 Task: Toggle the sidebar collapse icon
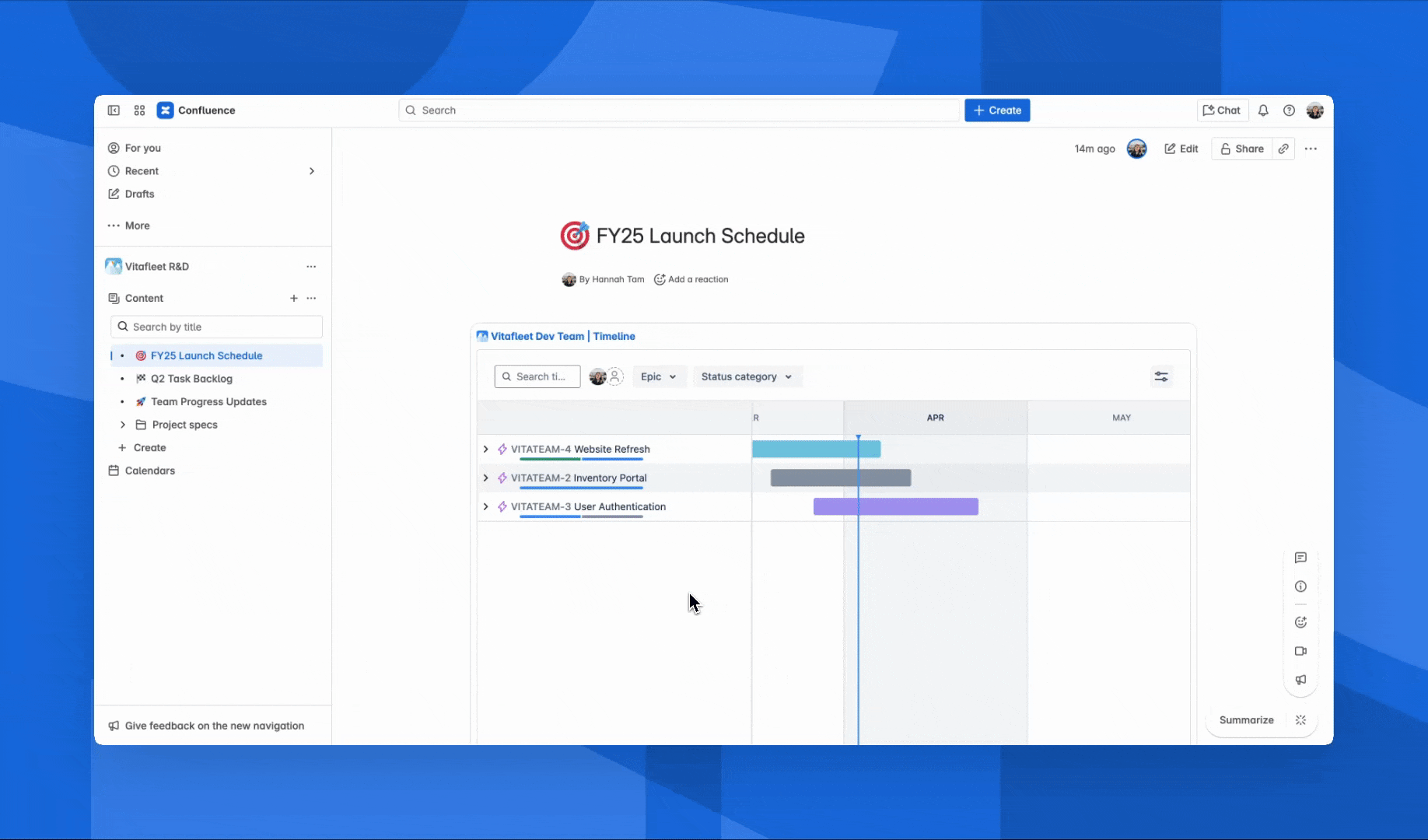click(114, 110)
